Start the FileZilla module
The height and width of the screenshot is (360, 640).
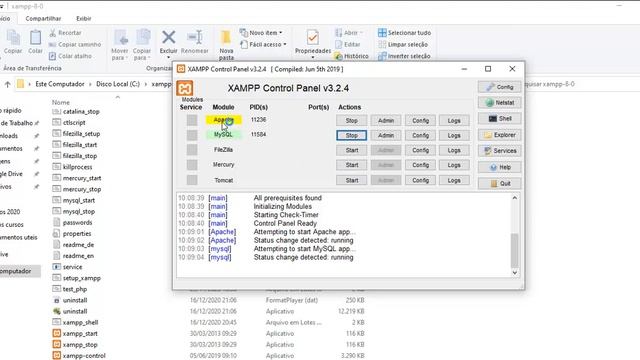click(x=351, y=150)
